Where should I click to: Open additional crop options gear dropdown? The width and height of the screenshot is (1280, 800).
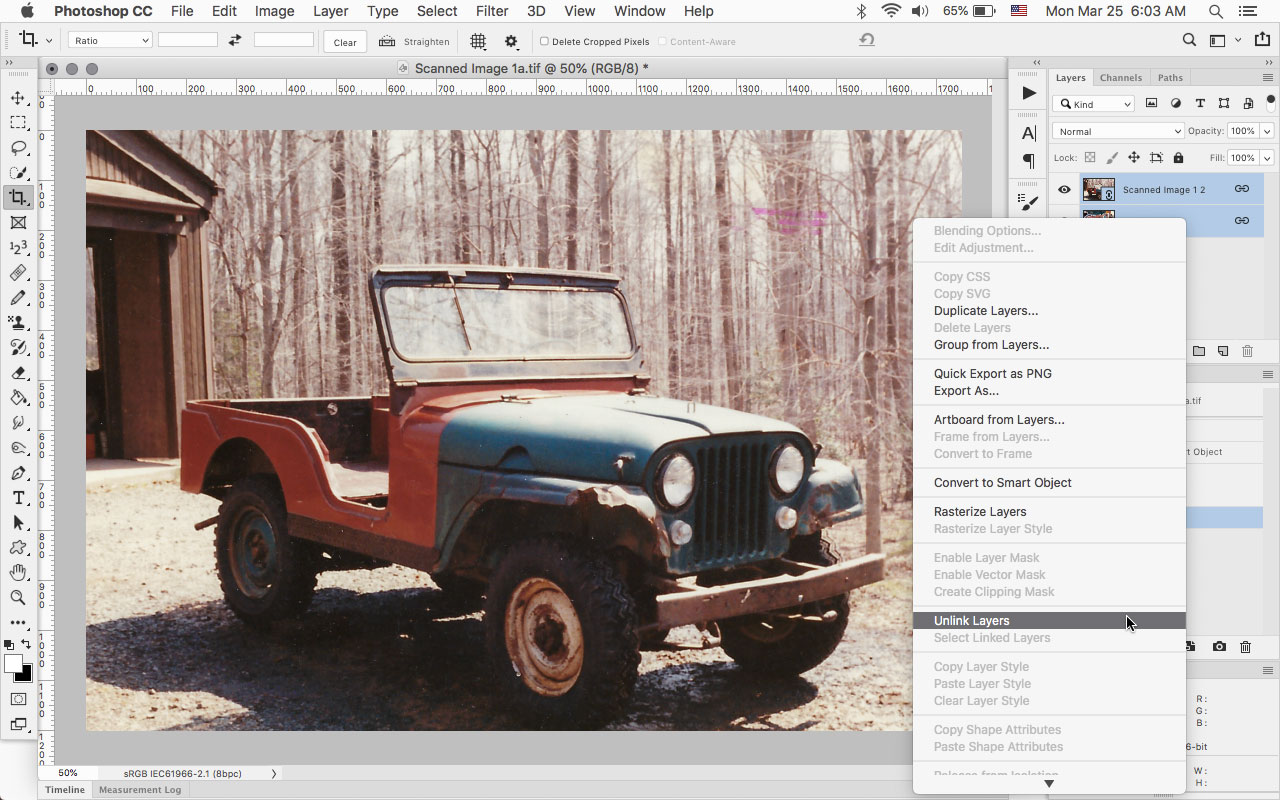[x=511, y=41]
